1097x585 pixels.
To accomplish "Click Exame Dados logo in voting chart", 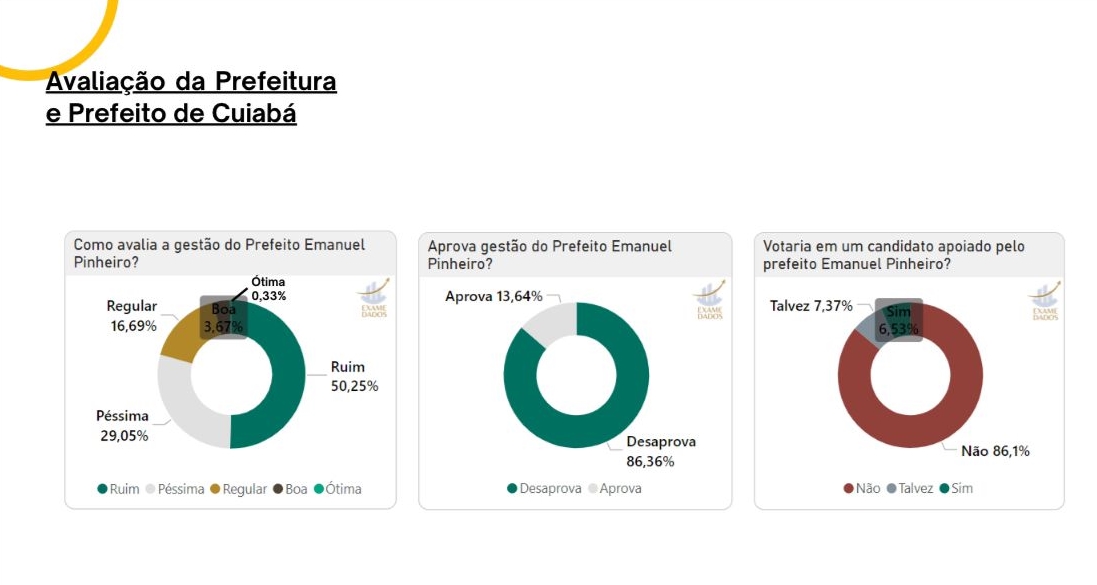I will pyautogui.click(x=1044, y=298).
